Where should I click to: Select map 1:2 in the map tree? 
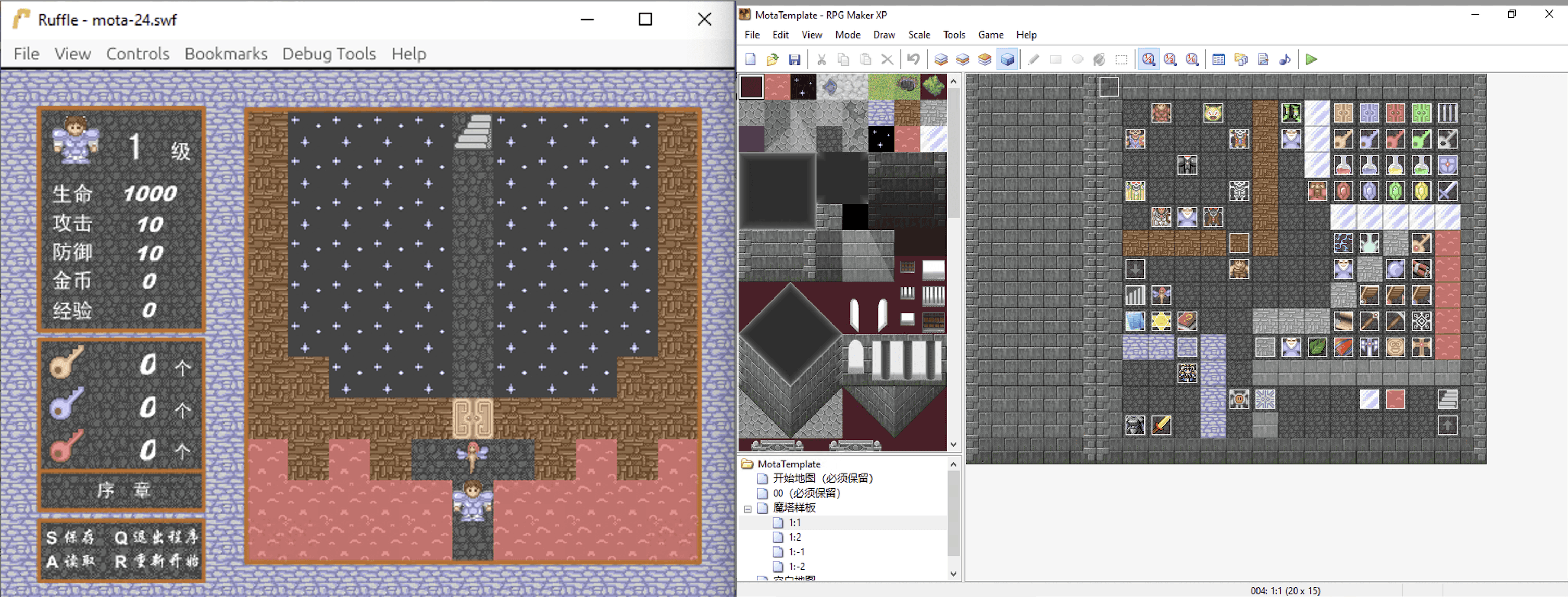(x=794, y=537)
